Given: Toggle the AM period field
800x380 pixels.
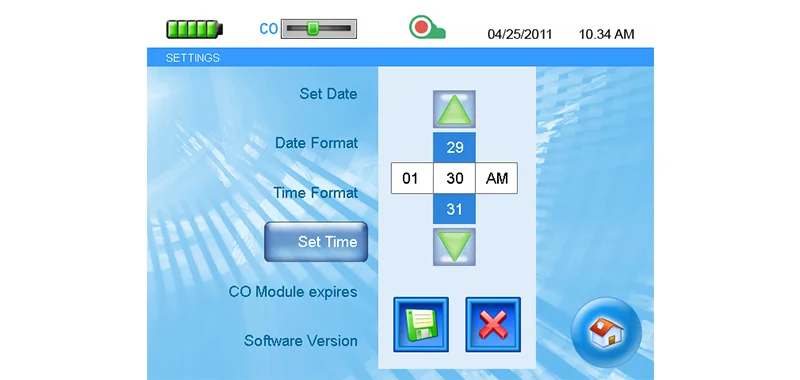Looking at the screenshot, I should click(496, 178).
